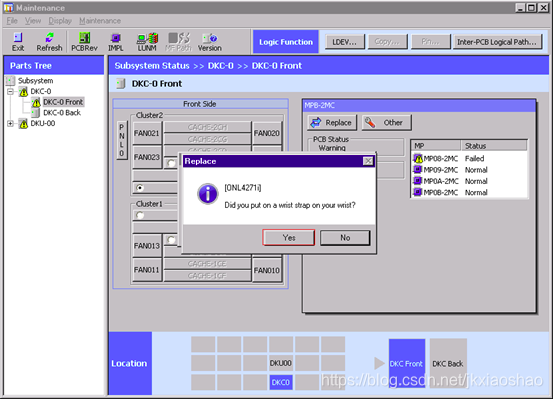The width and height of the screenshot is (553, 399).
Task: Click the MP08-2MC failed warning icon
Action: [418, 158]
